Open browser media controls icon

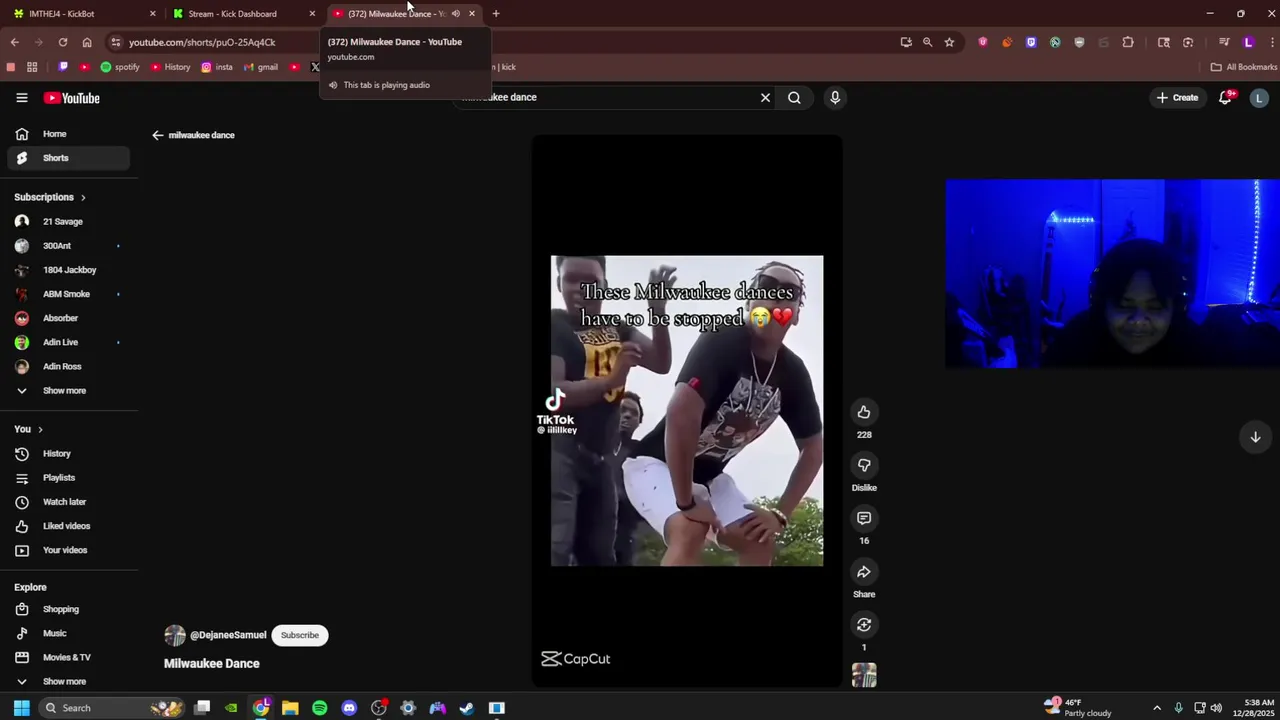pos(1223,42)
